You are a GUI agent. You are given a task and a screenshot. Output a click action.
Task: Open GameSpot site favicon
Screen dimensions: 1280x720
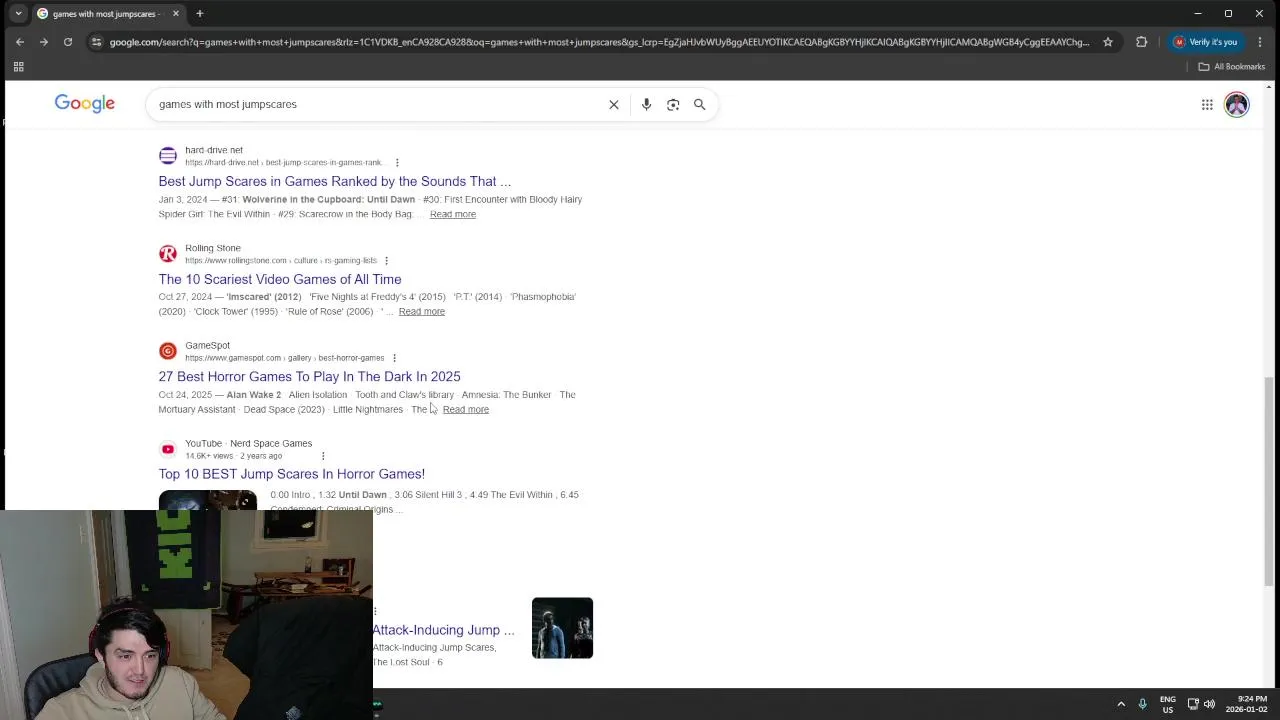(168, 351)
